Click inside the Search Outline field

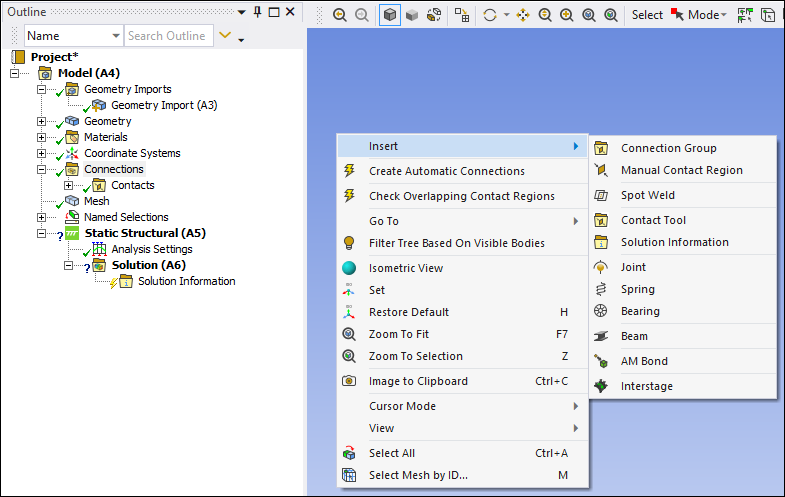pos(167,36)
